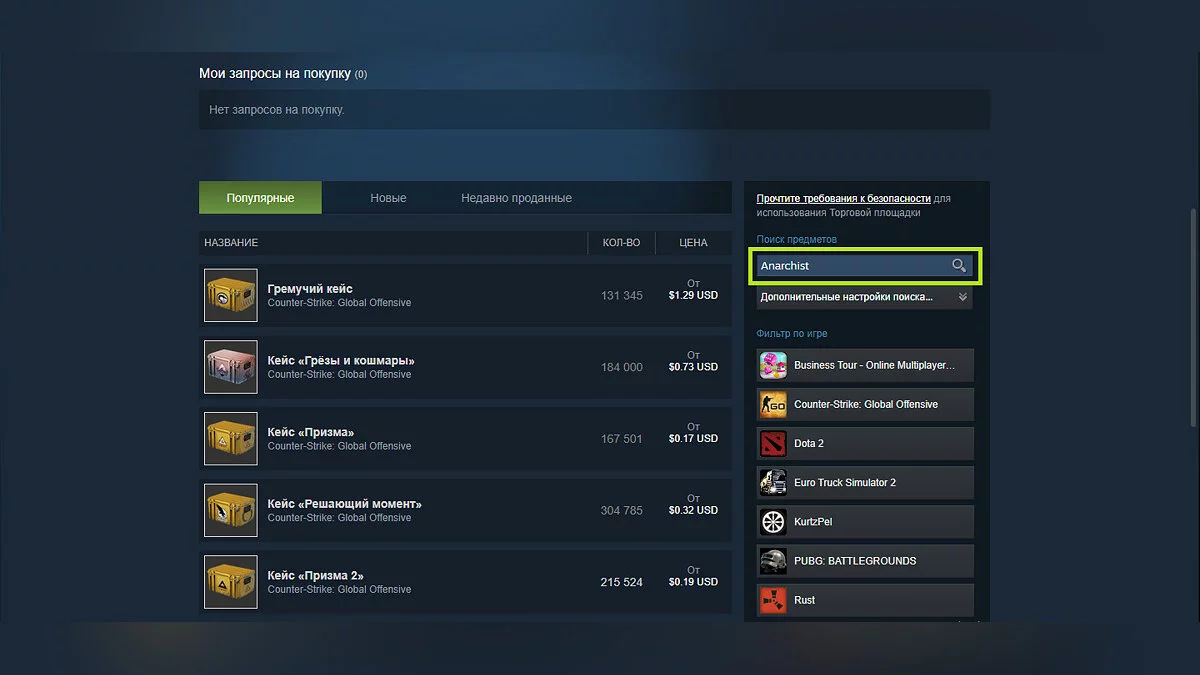Click the PUBG: BATTLEGROUNDS icon

click(x=773, y=560)
